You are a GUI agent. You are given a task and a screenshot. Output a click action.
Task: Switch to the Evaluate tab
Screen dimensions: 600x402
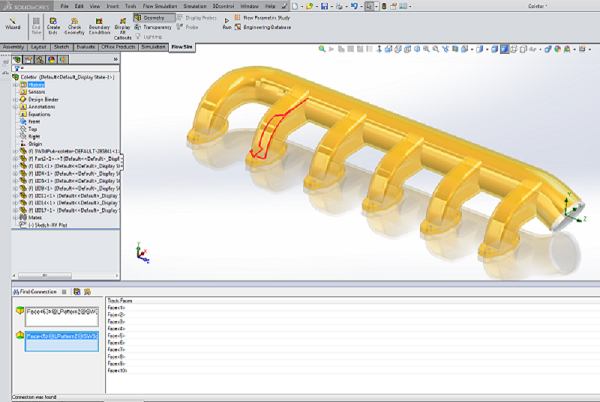pyautogui.click(x=84, y=46)
